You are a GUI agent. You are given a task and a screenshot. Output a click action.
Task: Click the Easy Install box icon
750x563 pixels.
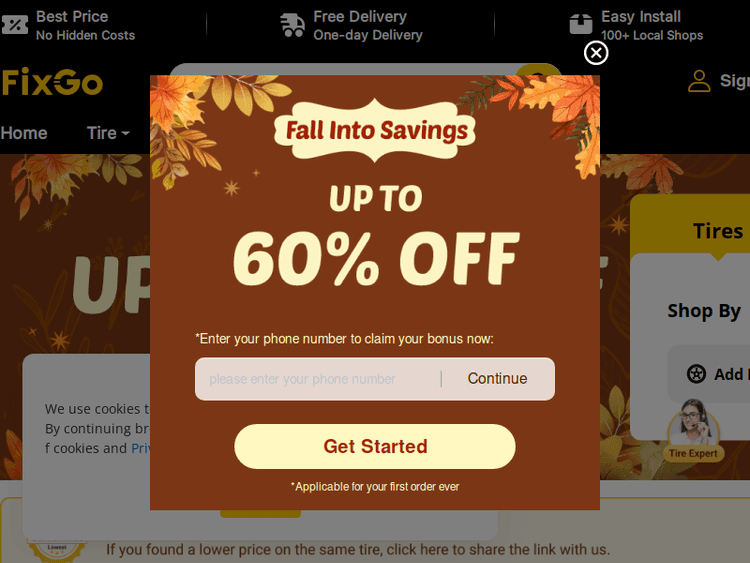point(581,24)
